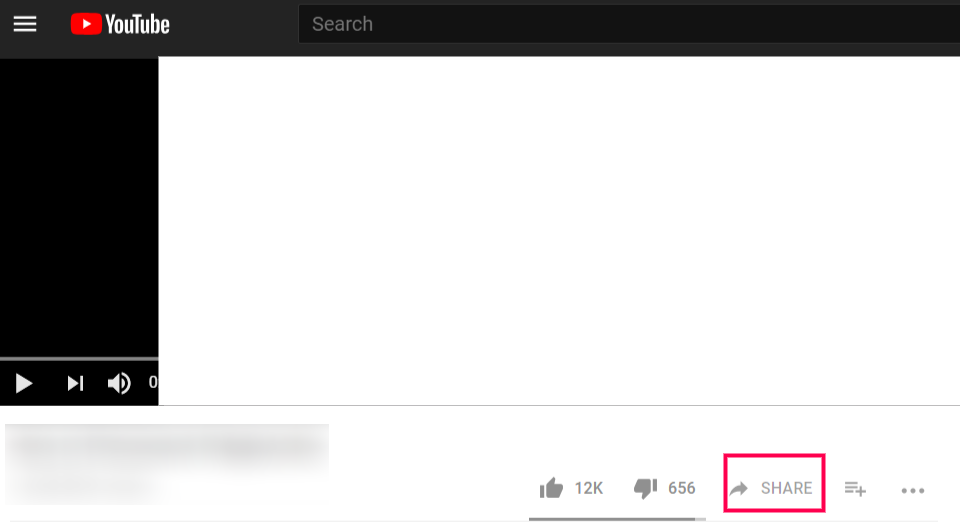The width and height of the screenshot is (960, 531).
Task: Focus the Search input field
Action: [629, 24]
